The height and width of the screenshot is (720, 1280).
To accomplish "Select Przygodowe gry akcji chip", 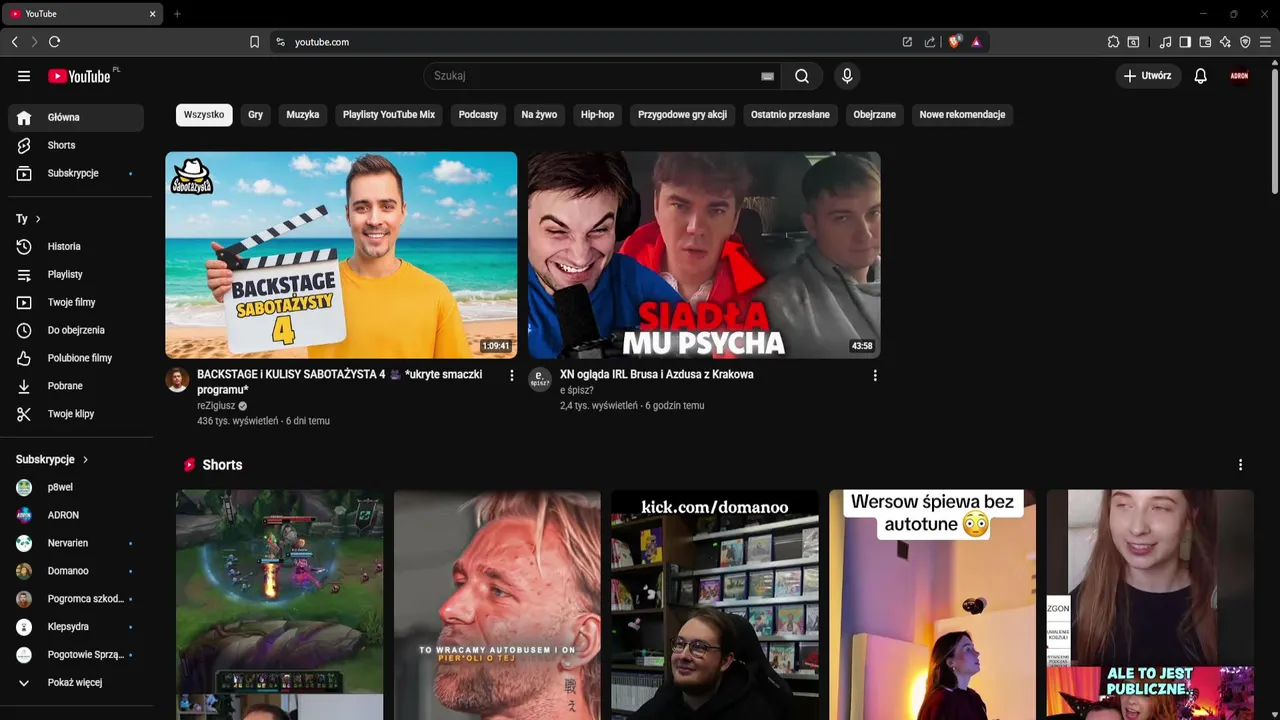I will tap(683, 115).
